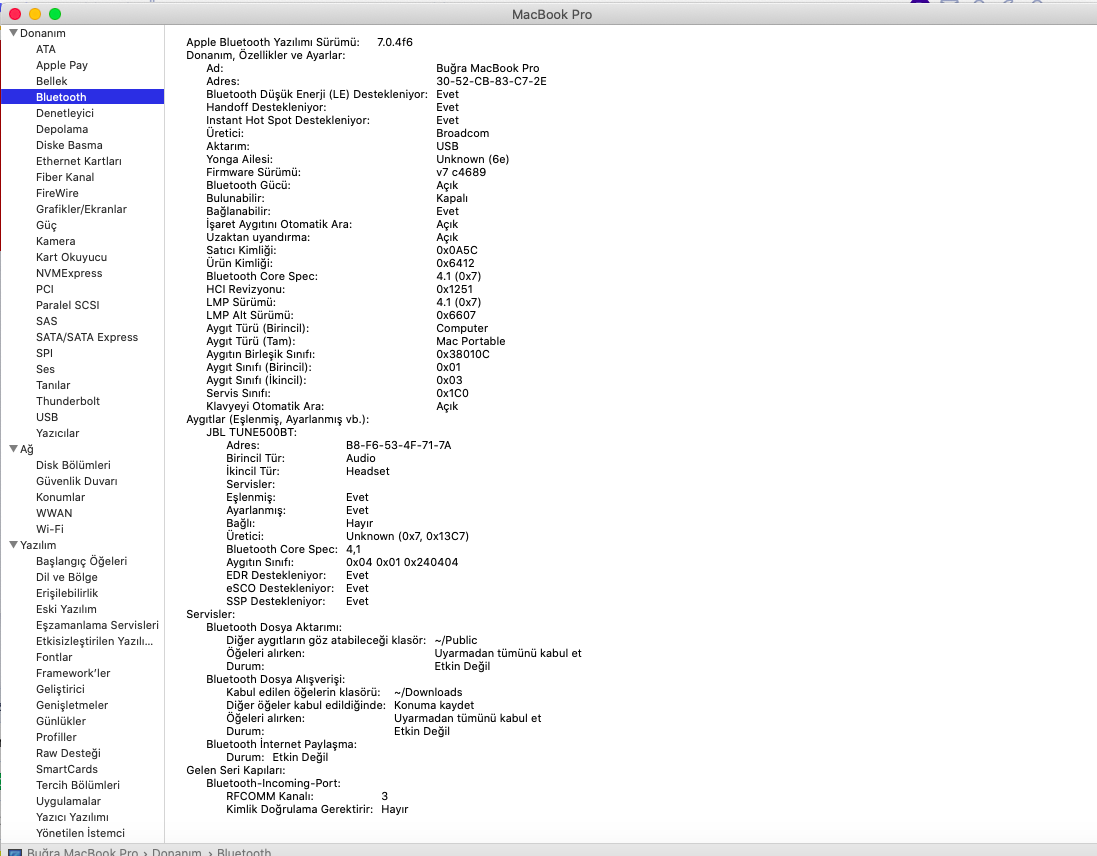Select the Depolama item
This screenshot has height=856, width=1097.
[62, 129]
